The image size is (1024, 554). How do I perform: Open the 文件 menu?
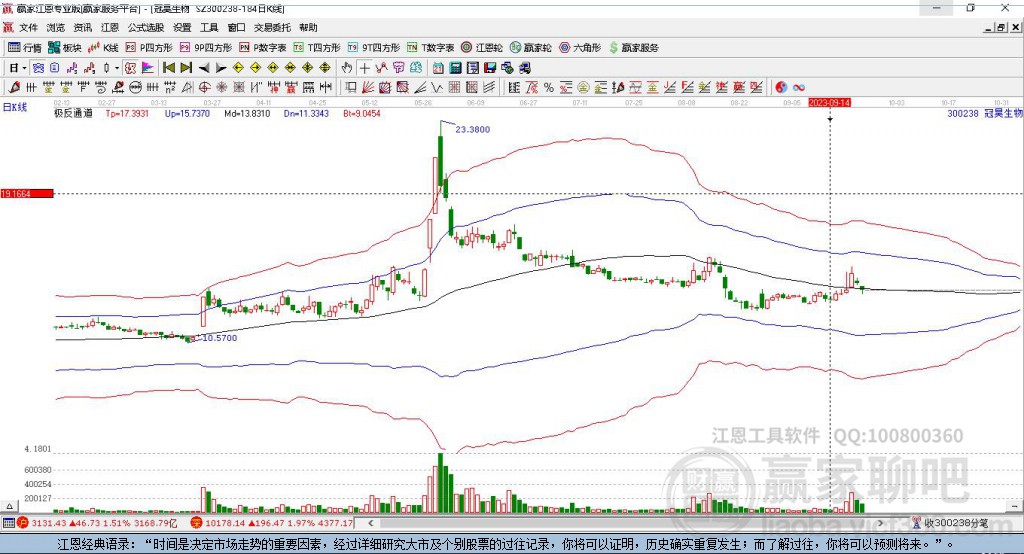tap(28, 27)
